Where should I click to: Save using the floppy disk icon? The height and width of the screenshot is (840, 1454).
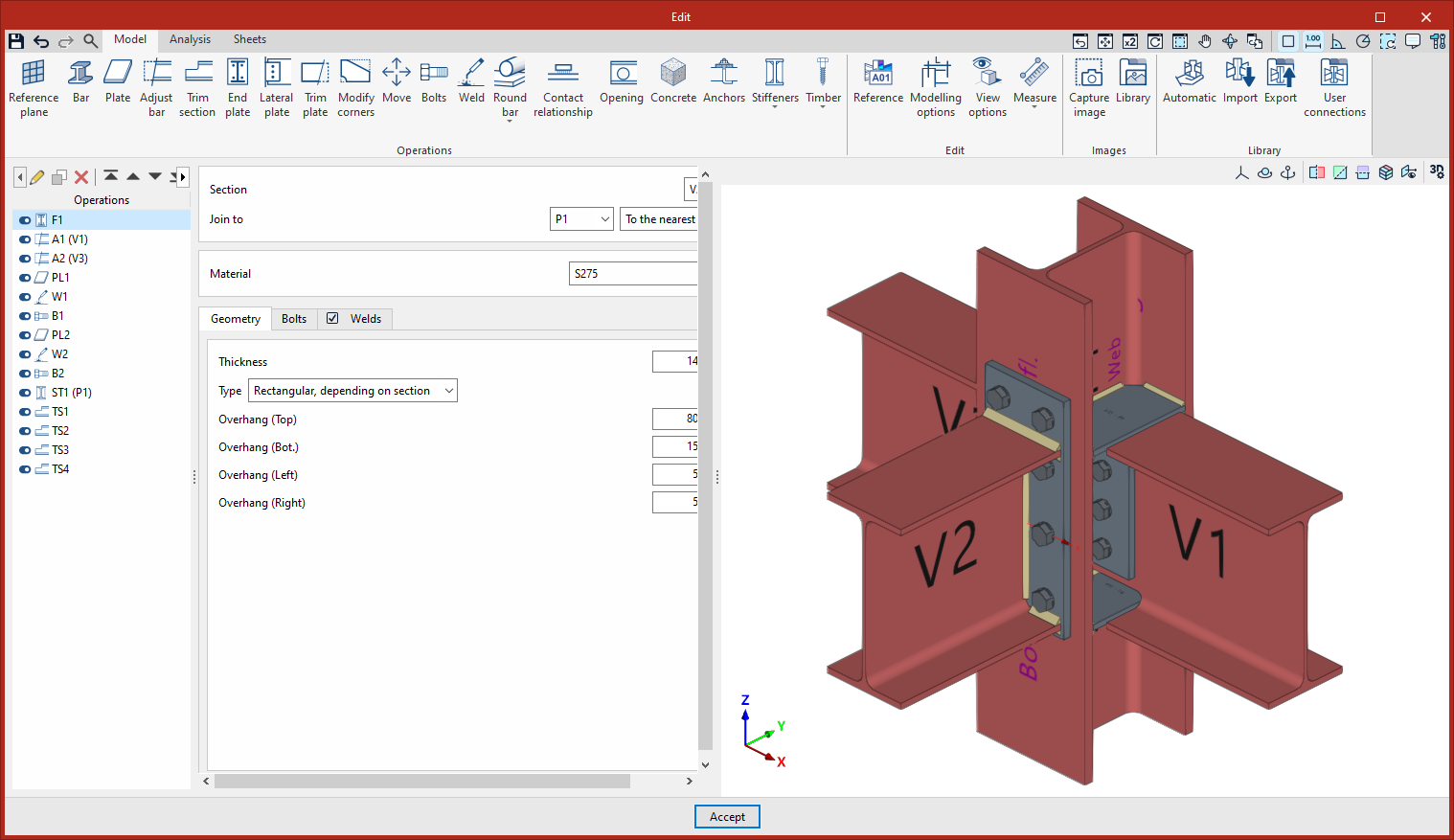(16, 41)
